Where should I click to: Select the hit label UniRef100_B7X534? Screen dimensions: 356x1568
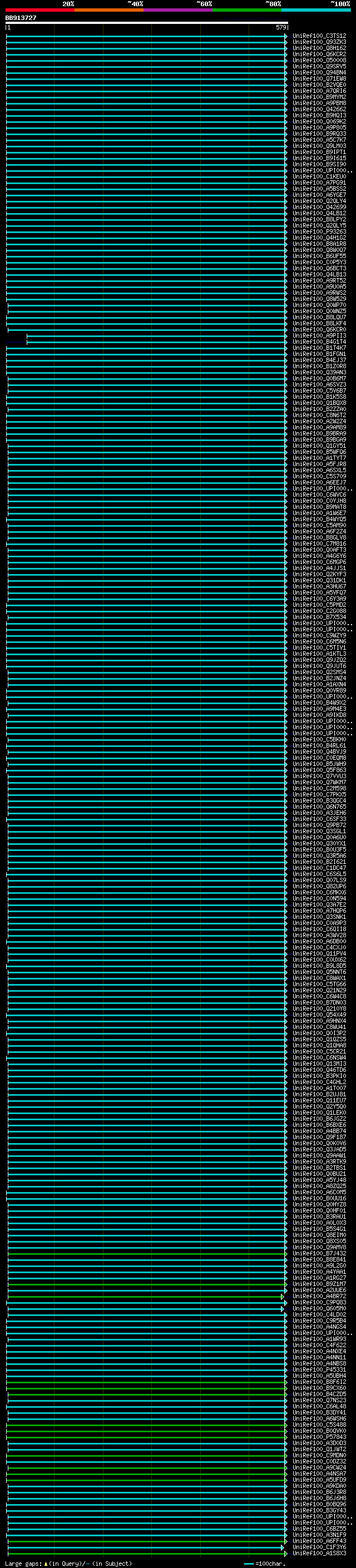[x=319, y=617]
